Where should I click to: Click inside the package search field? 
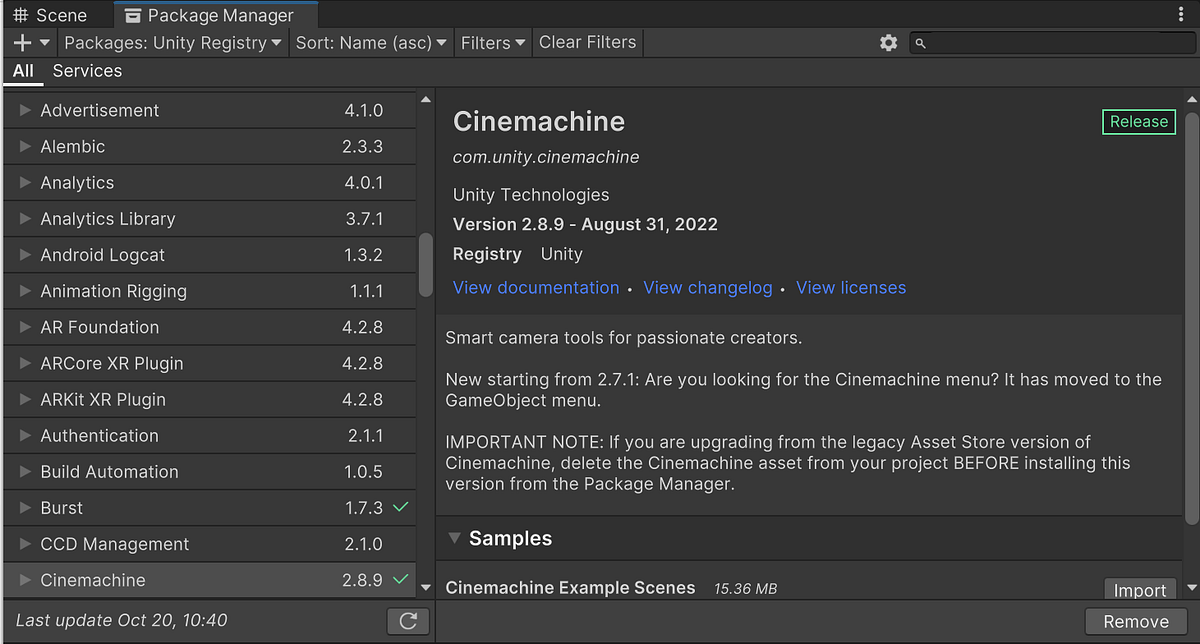pyautogui.click(x=1050, y=42)
